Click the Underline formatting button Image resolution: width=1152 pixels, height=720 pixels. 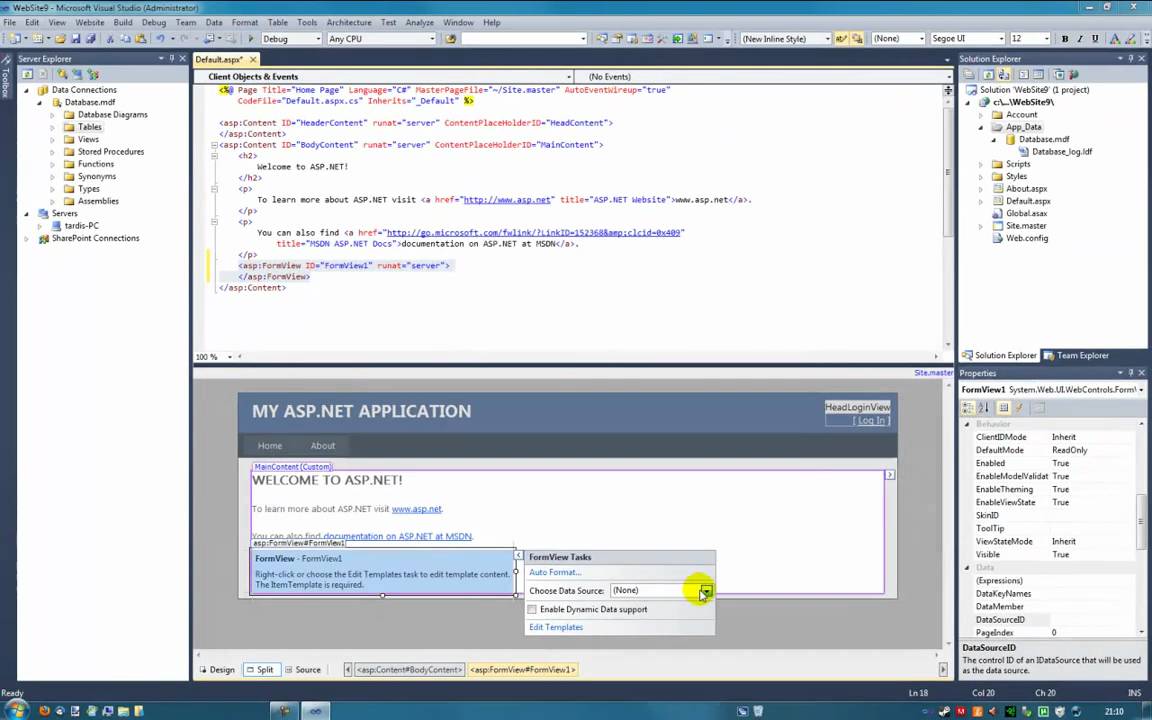click(1095, 39)
